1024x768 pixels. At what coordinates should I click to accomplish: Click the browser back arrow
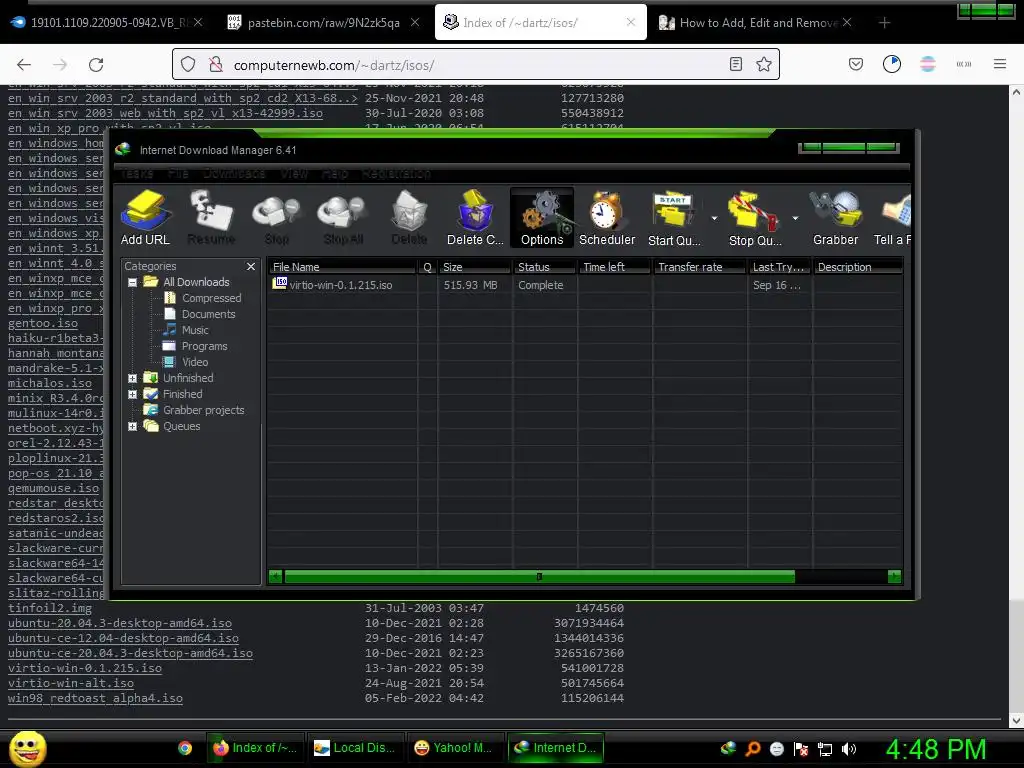[24, 65]
